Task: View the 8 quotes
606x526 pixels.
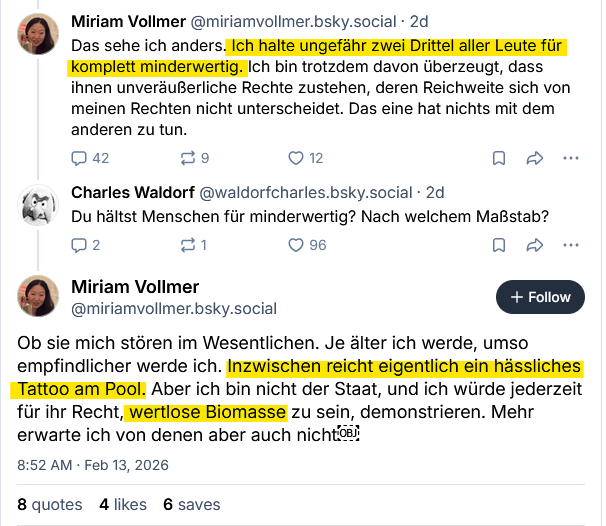Action: (46, 505)
